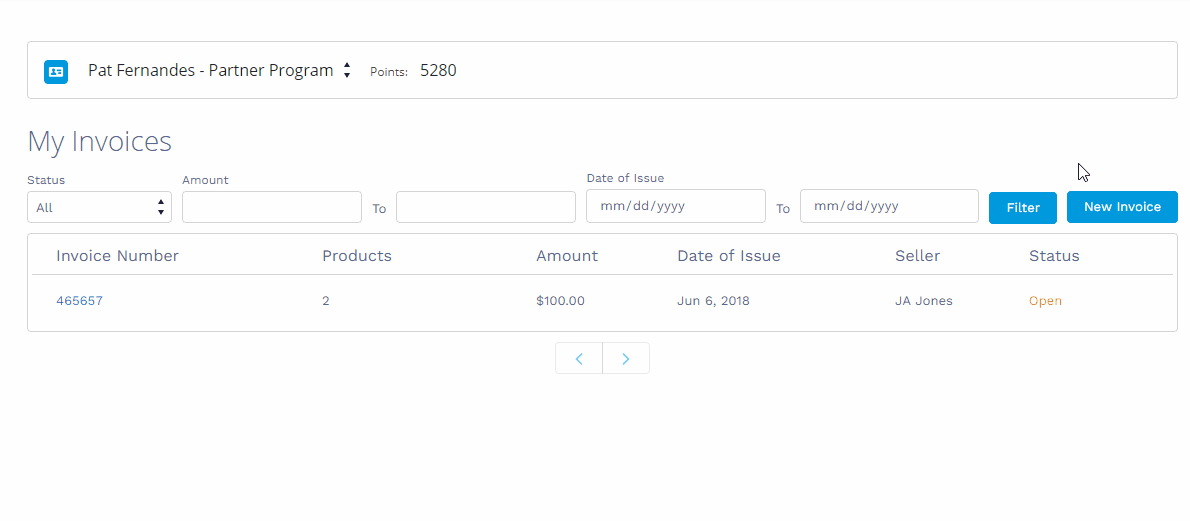Viewport: 1190px width, 521px height.
Task: Open invoice 465657
Action: 80,301
